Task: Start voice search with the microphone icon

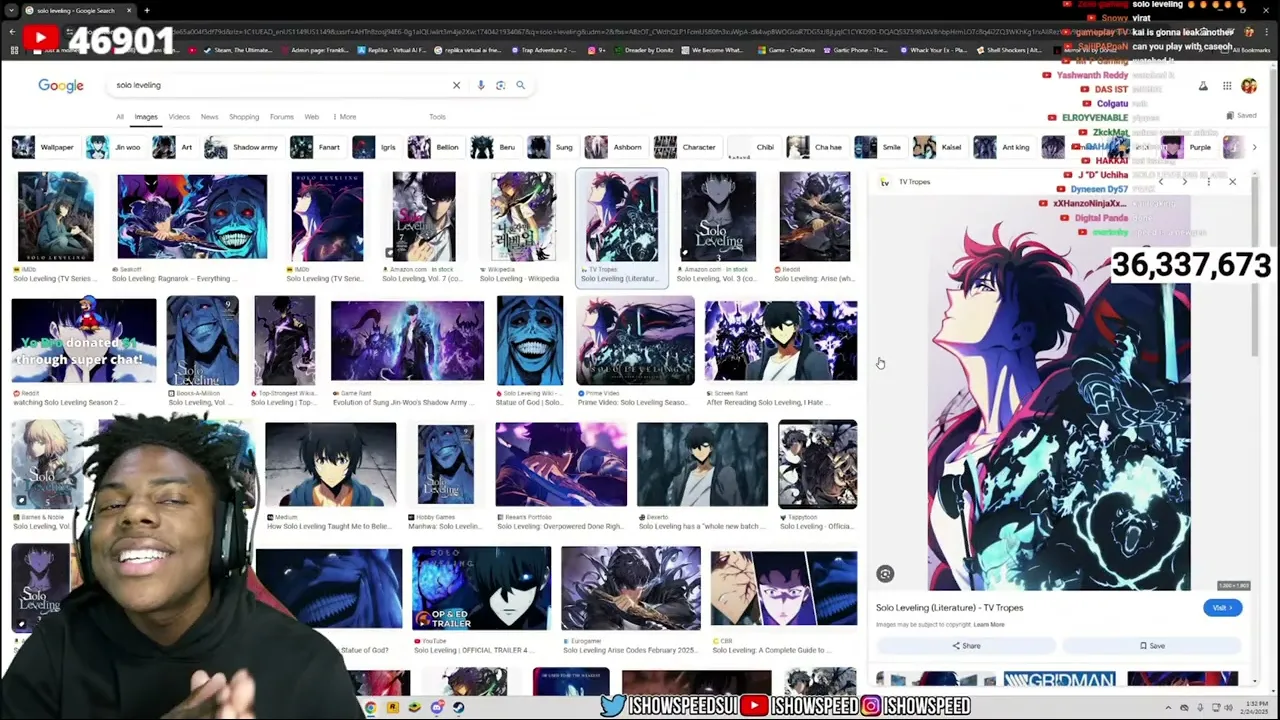Action: point(481,85)
